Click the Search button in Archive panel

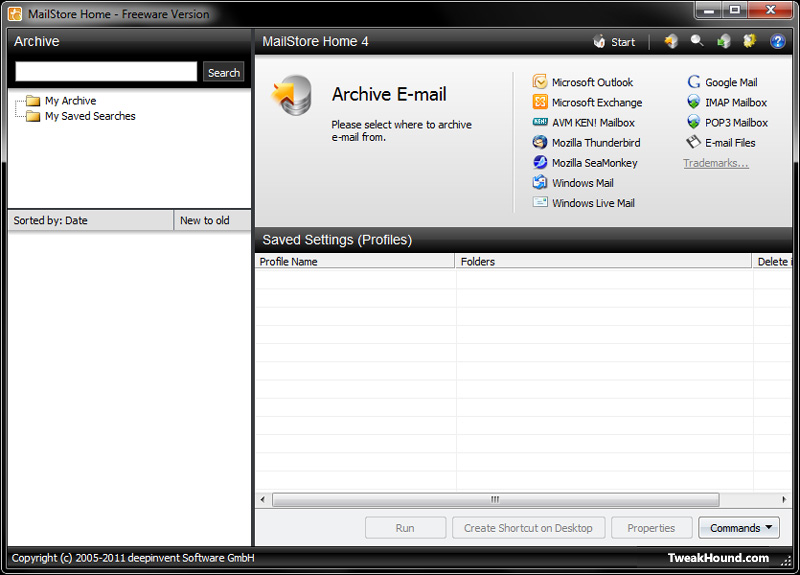(x=223, y=72)
